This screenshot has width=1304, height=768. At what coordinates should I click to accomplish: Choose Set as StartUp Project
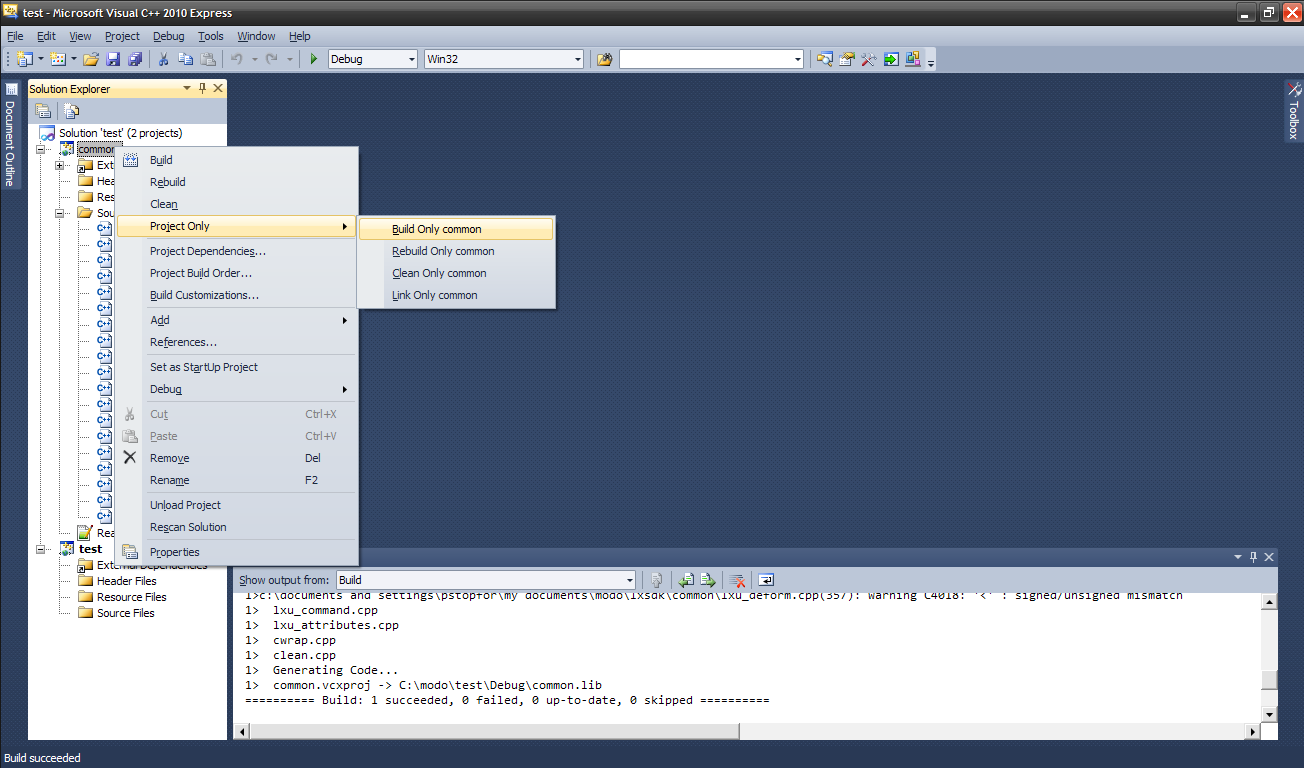(x=237, y=367)
